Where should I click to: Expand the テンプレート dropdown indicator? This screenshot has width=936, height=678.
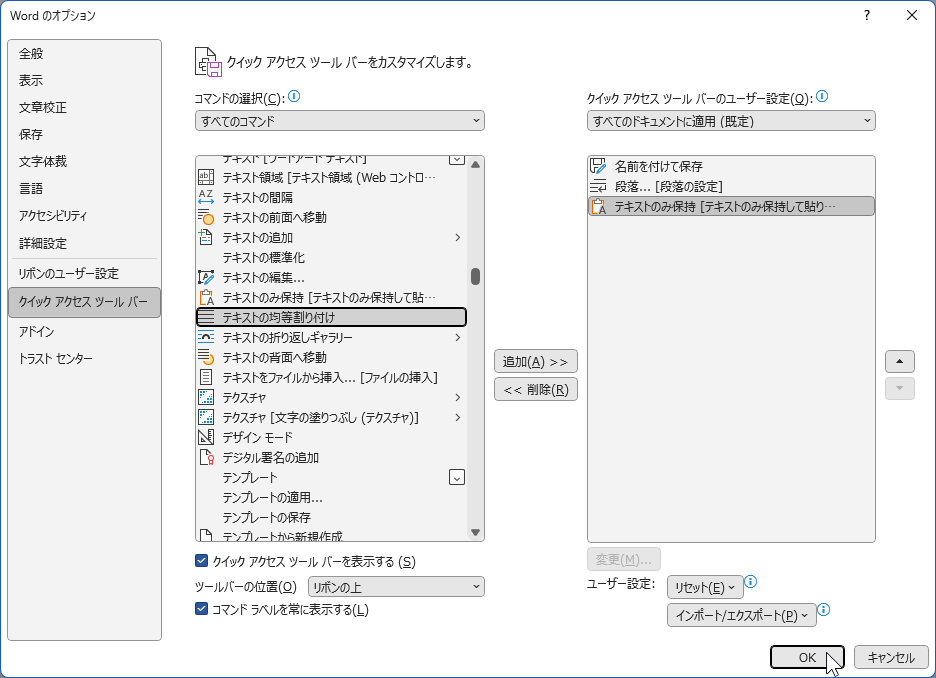pyautogui.click(x=457, y=477)
